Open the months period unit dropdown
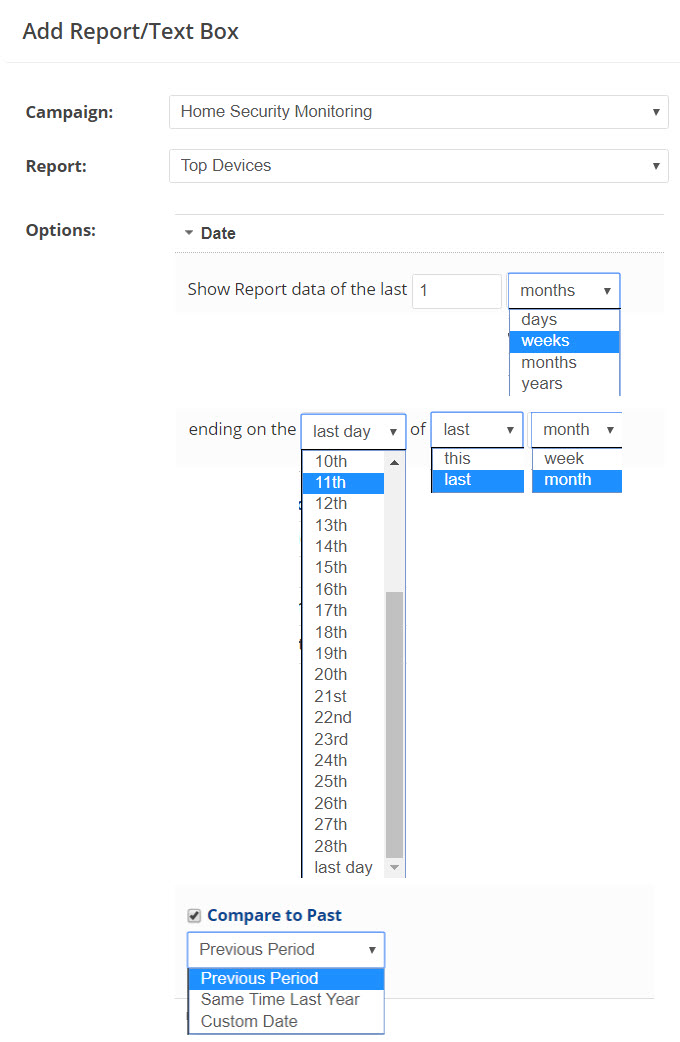The image size is (680, 1042). [x=564, y=291]
